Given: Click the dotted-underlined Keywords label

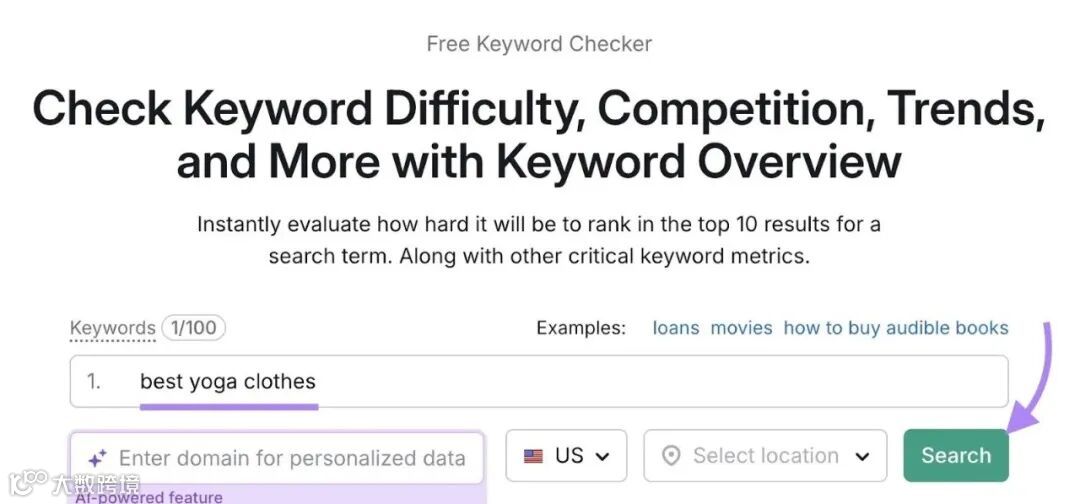Looking at the screenshot, I should click(112, 328).
